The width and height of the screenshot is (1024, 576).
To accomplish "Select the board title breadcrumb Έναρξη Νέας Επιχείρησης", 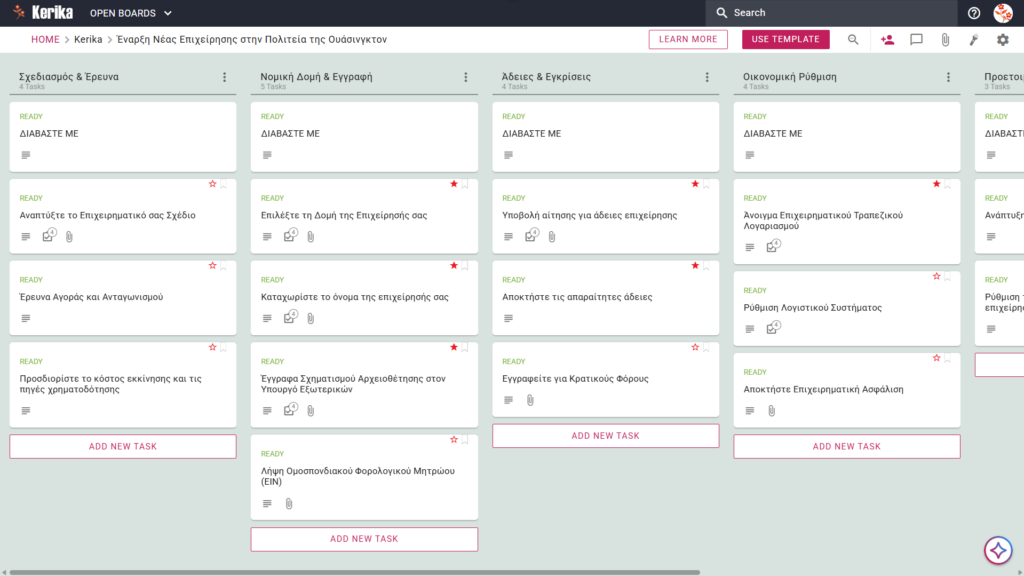I will [x=251, y=39].
